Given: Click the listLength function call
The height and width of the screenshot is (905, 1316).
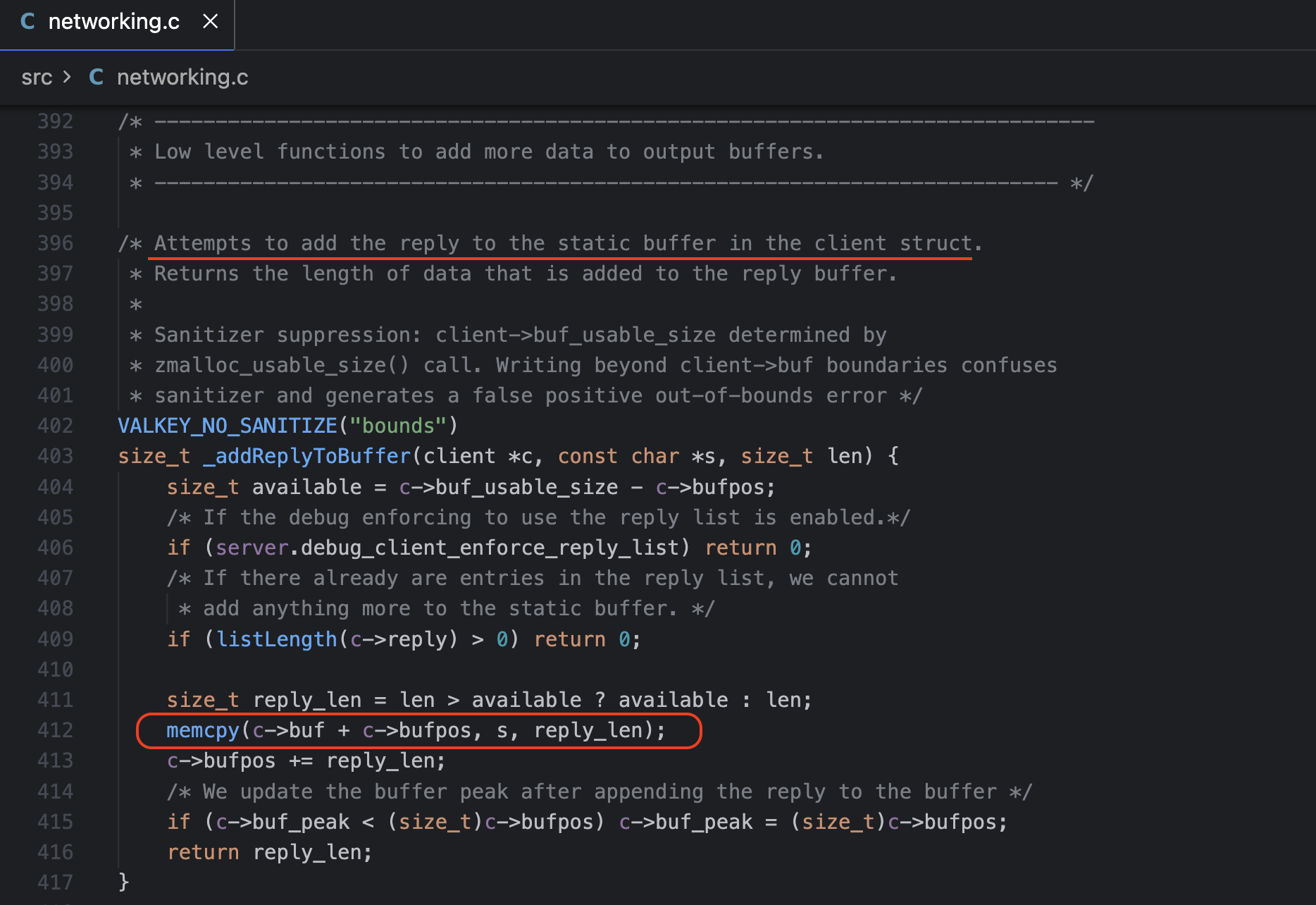Looking at the screenshot, I should [277, 639].
